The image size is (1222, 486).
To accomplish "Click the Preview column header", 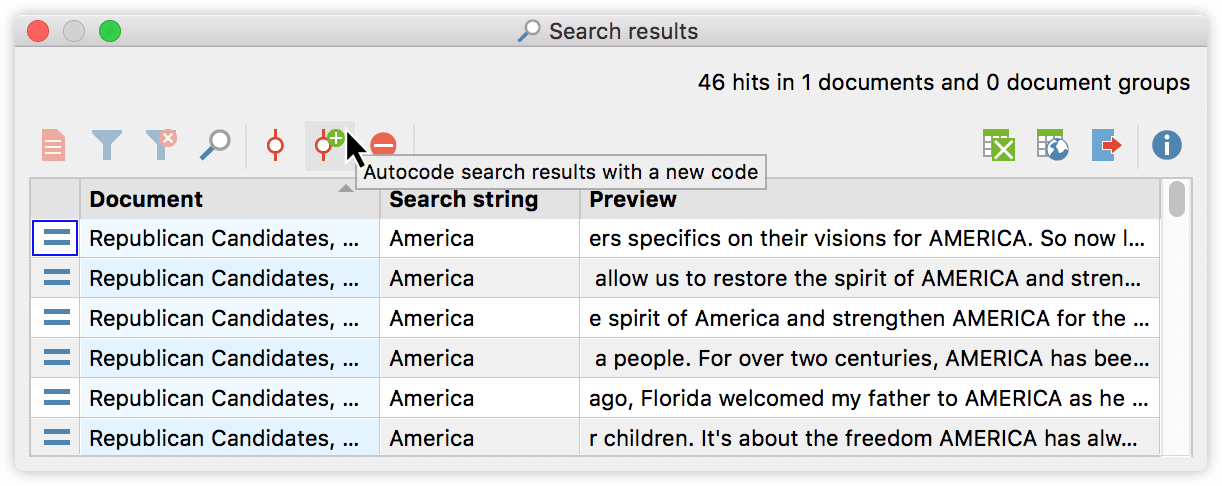I will click(x=870, y=199).
